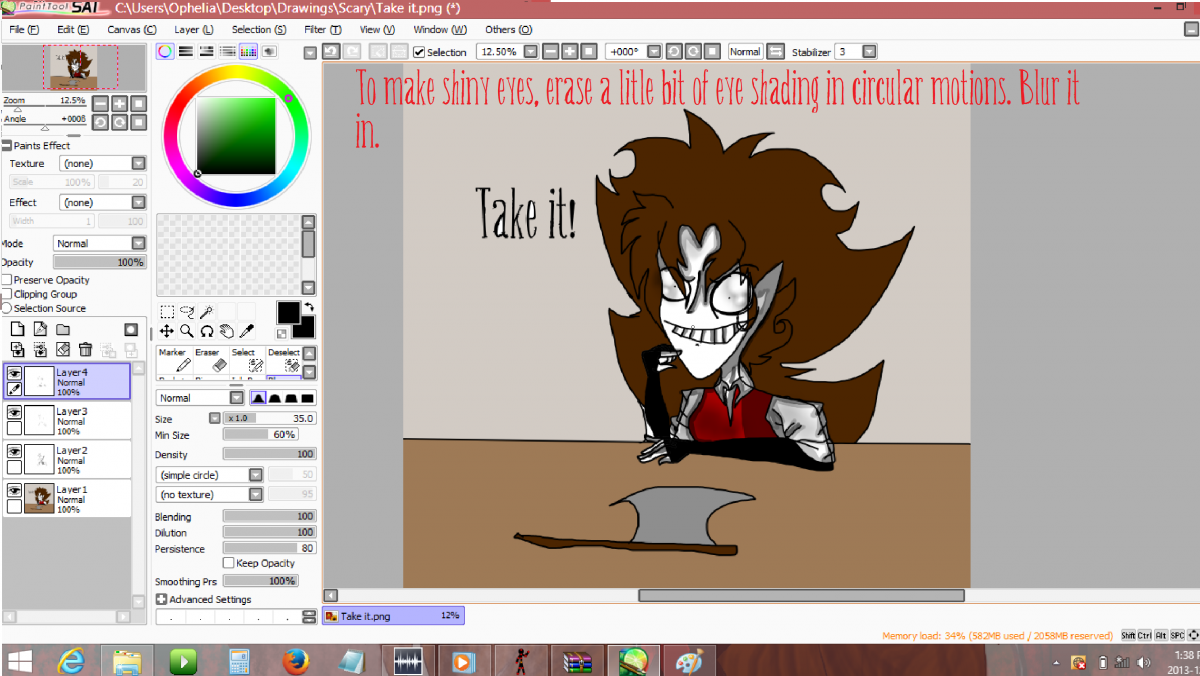
Task: Open the Canvas menu
Action: [x=131, y=30]
